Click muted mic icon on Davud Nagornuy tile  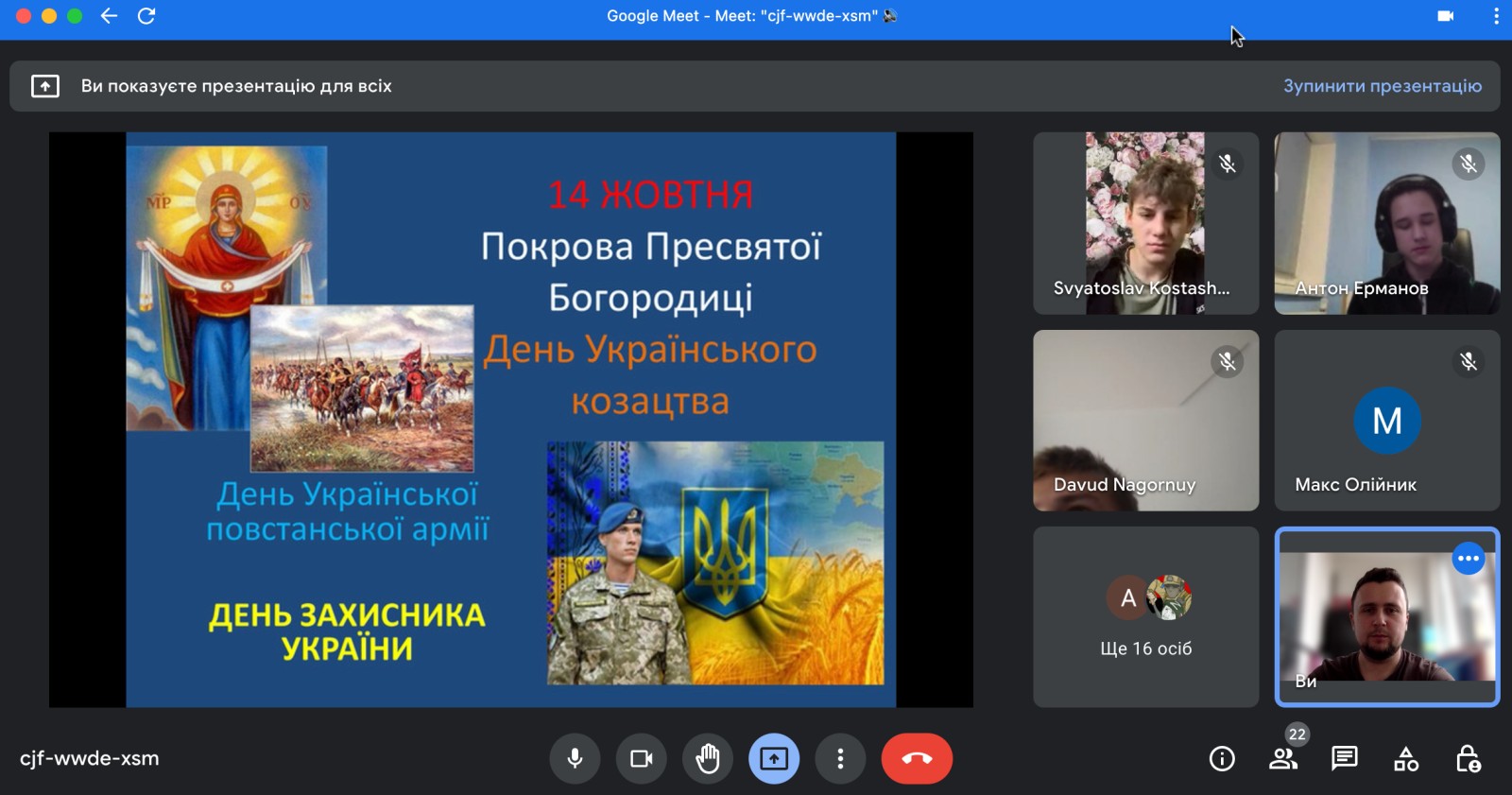1227,361
